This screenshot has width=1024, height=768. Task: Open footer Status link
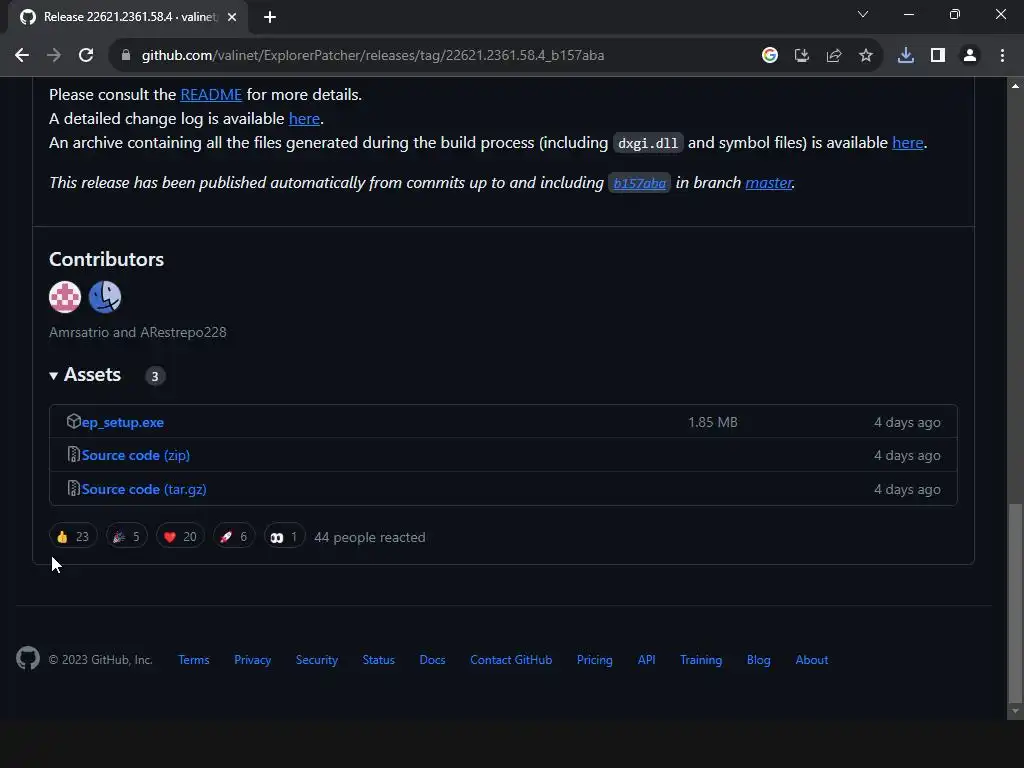point(379,660)
